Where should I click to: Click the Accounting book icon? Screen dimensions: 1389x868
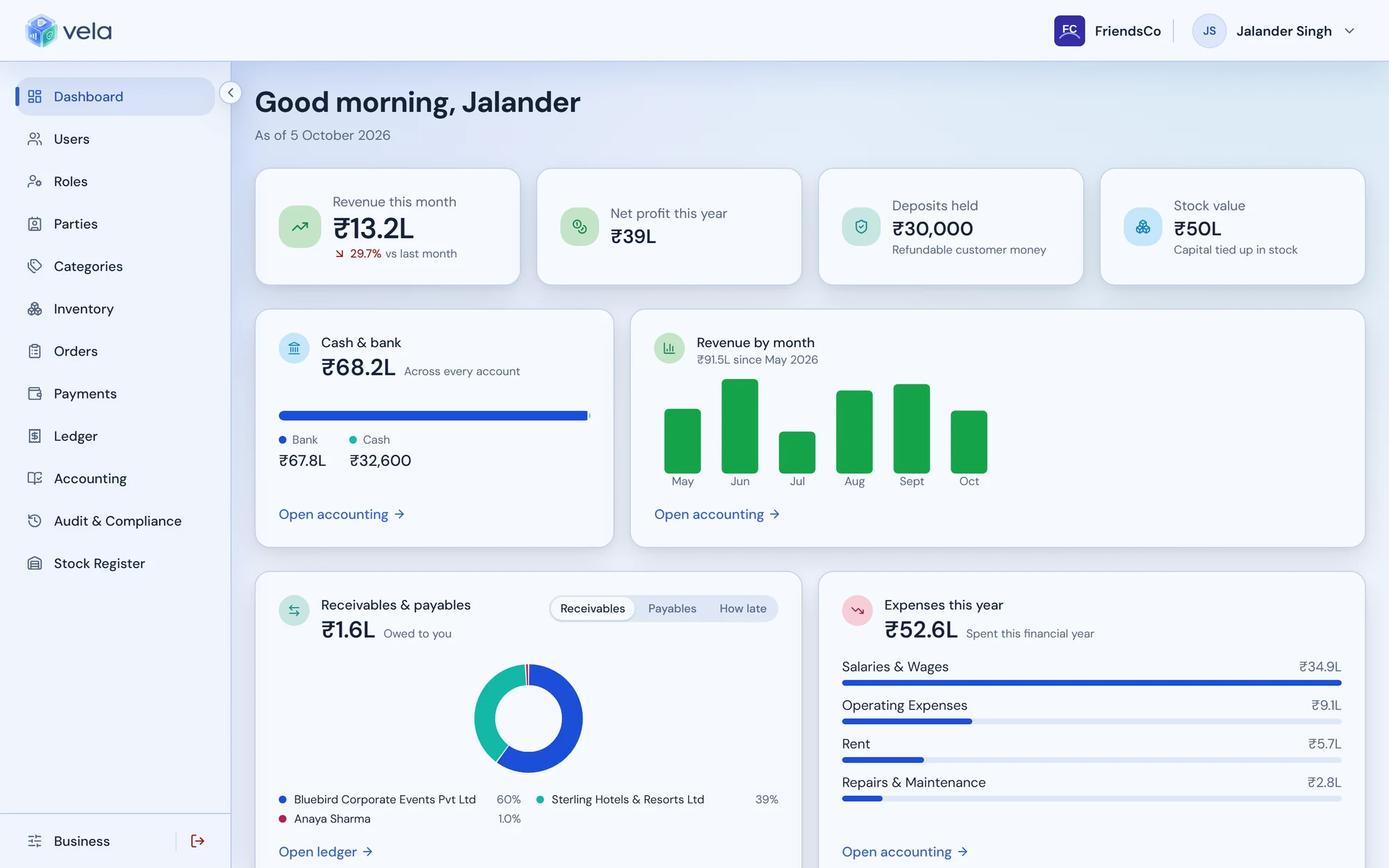(35, 478)
